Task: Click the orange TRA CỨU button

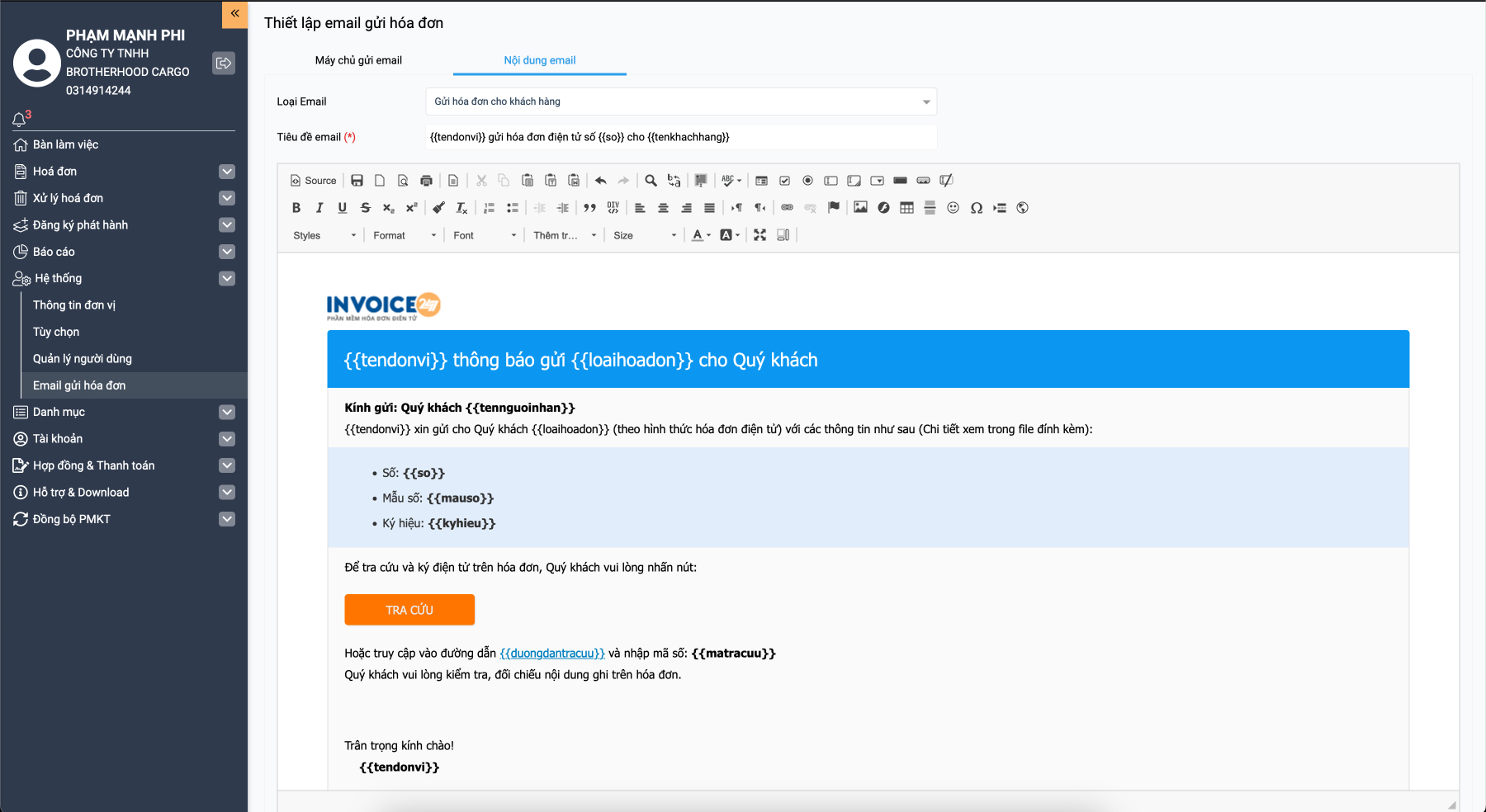Action: [409, 610]
